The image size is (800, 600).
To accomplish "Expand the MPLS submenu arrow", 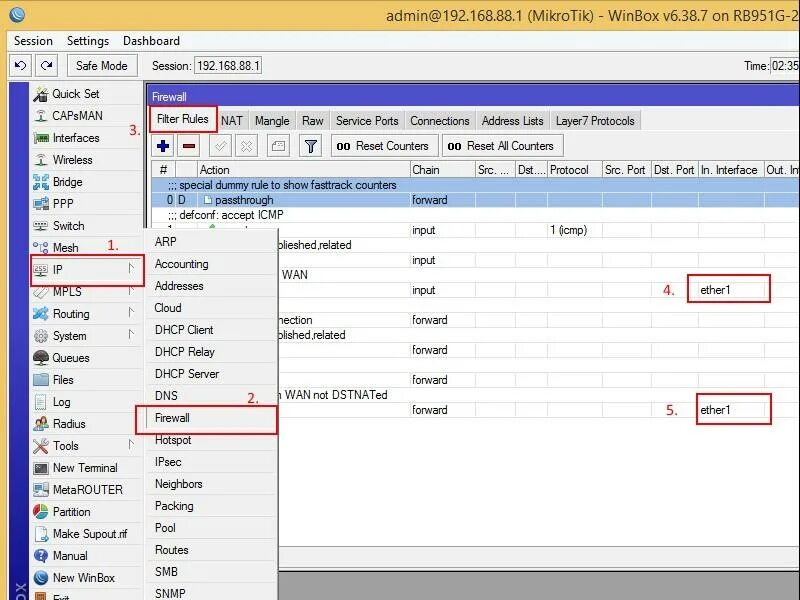I will click(x=131, y=291).
